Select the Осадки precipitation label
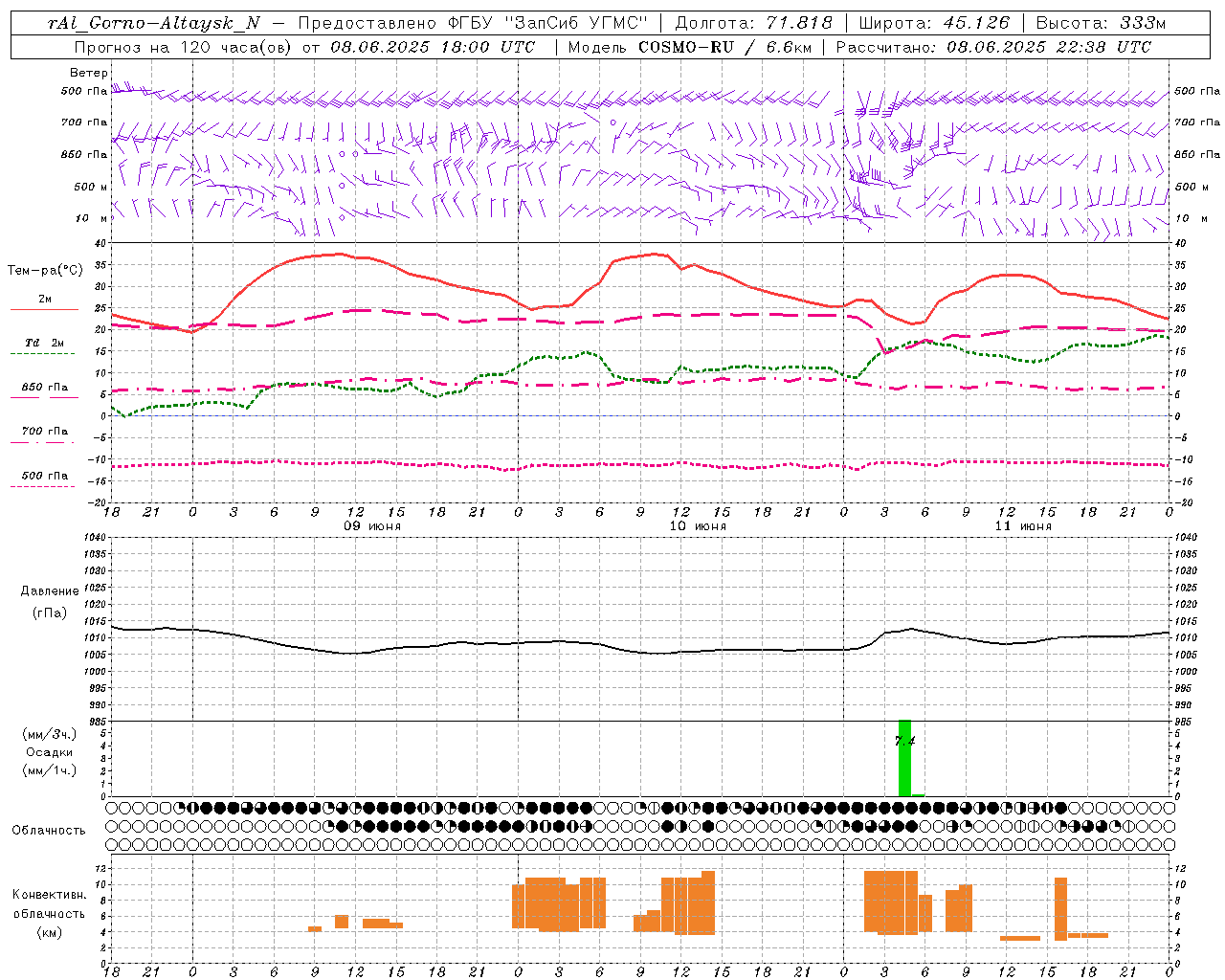The image size is (1225, 980). [x=50, y=752]
